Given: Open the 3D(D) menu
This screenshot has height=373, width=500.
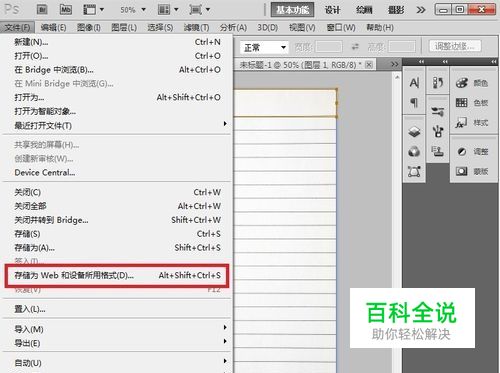Looking at the screenshot, I should [267, 27].
